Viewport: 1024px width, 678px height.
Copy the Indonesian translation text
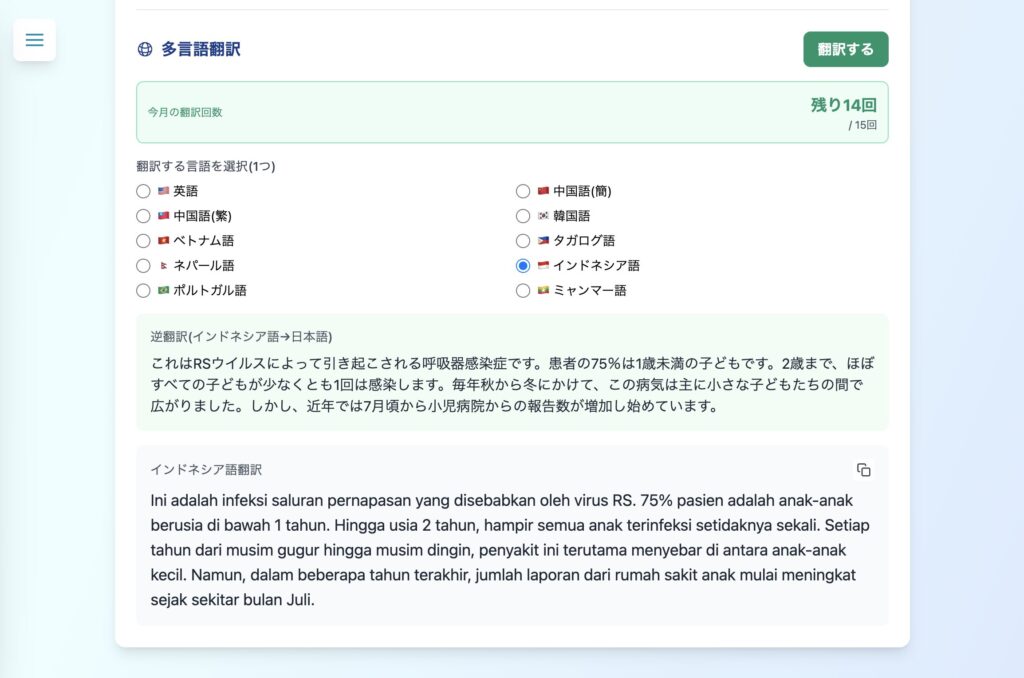tap(863, 470)
